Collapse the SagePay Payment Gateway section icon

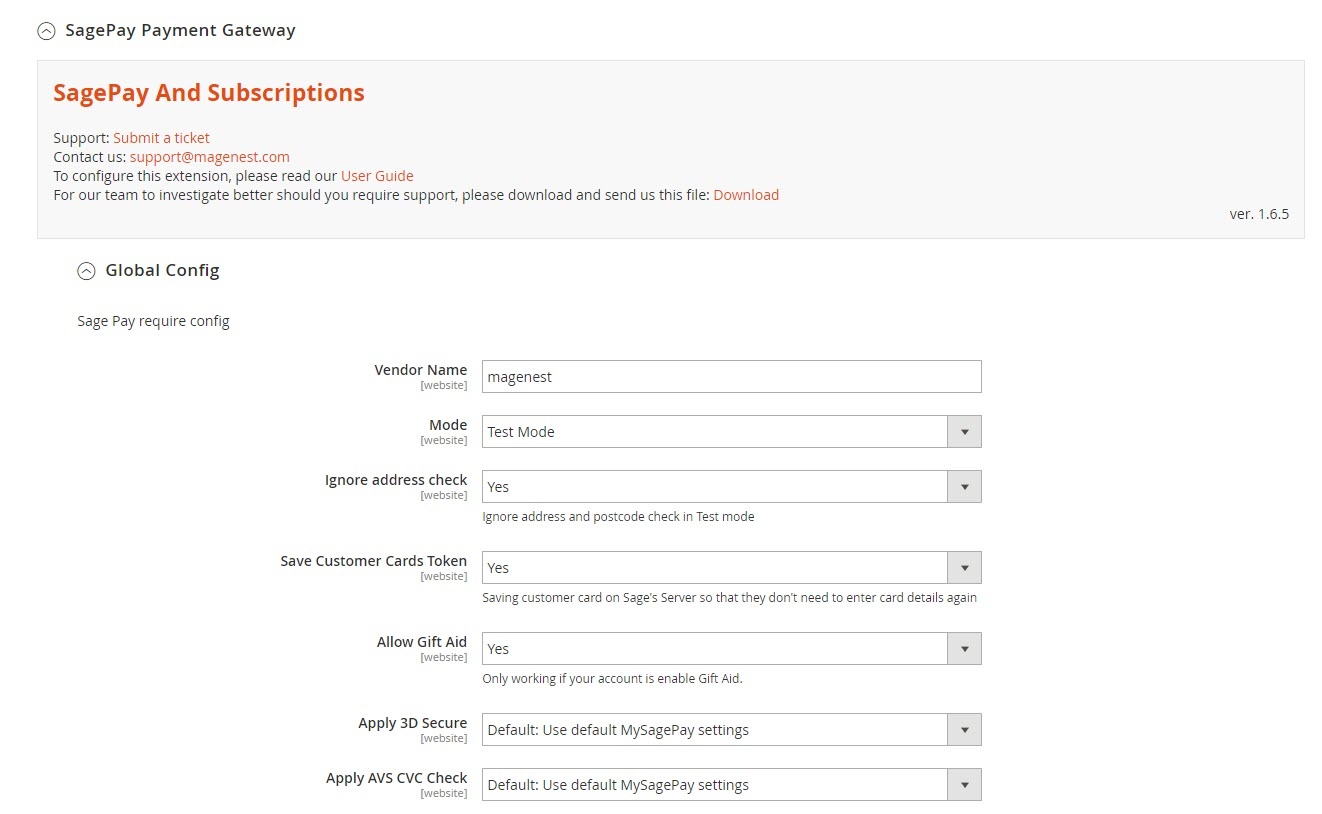click(x=46, y=31)
